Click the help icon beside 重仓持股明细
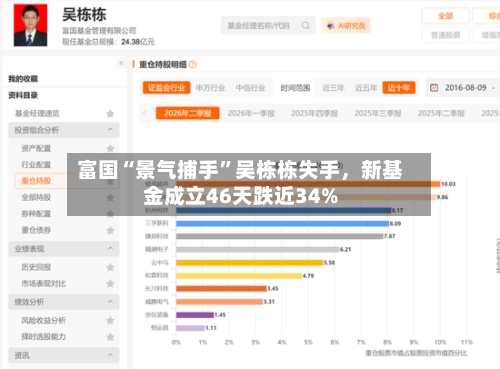The image size is (500, 369). point(193,64)
